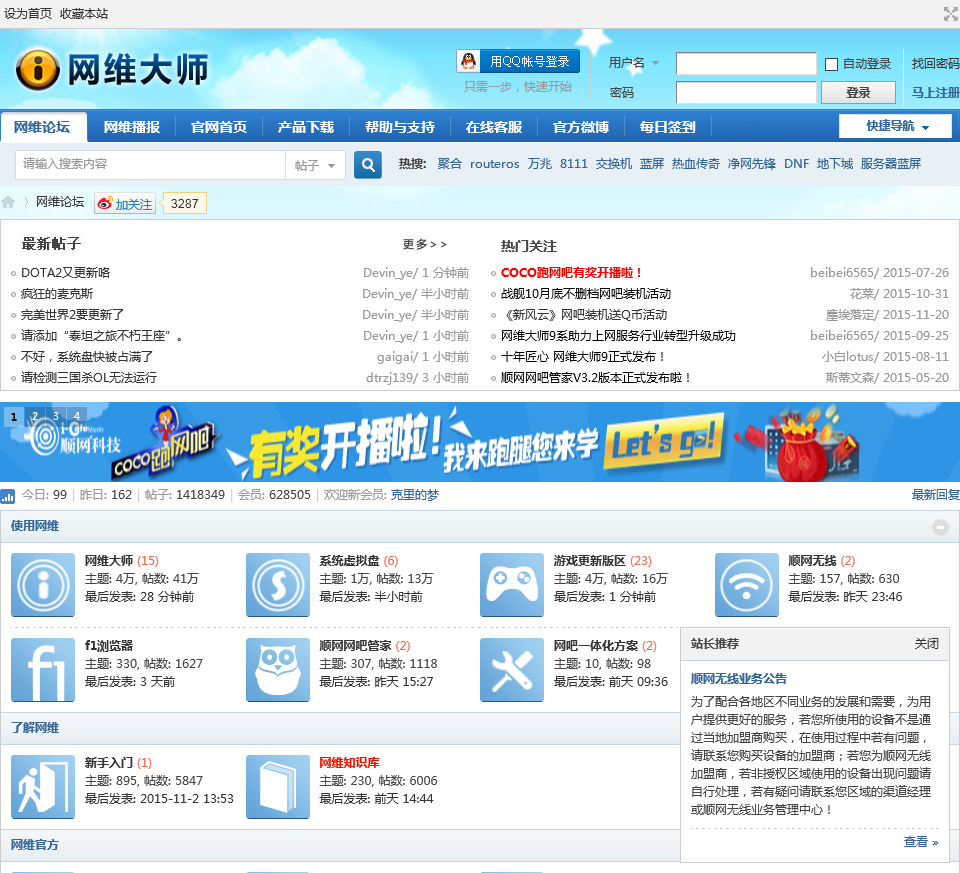This screenshot has height=873, width=960.
Task: Open the f1浏览器 board icon
Action: tap(43, 670)
